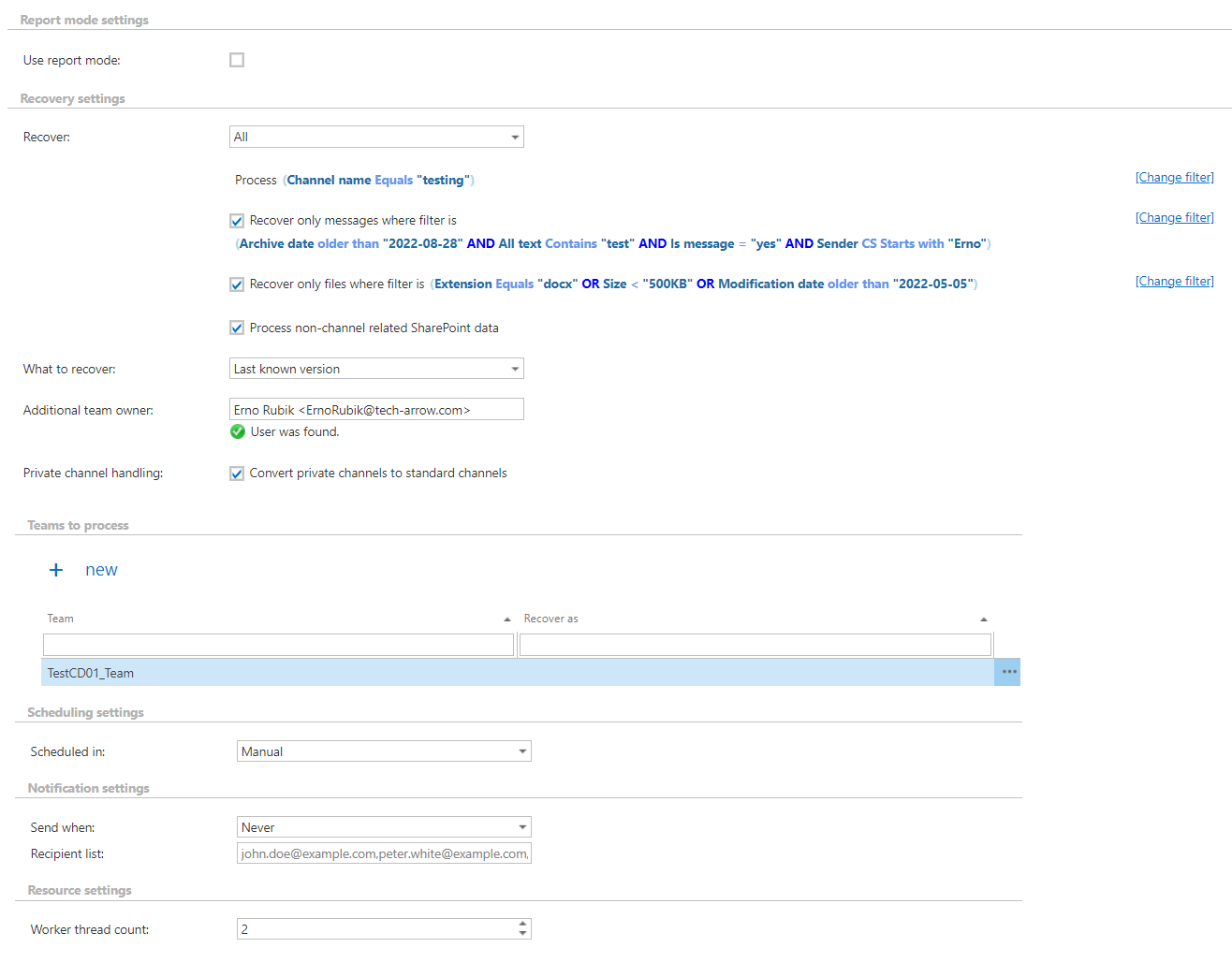Decrease worker thread count with down arrow
Viewport: 1232px width, 962px height.
pos(522,934)
